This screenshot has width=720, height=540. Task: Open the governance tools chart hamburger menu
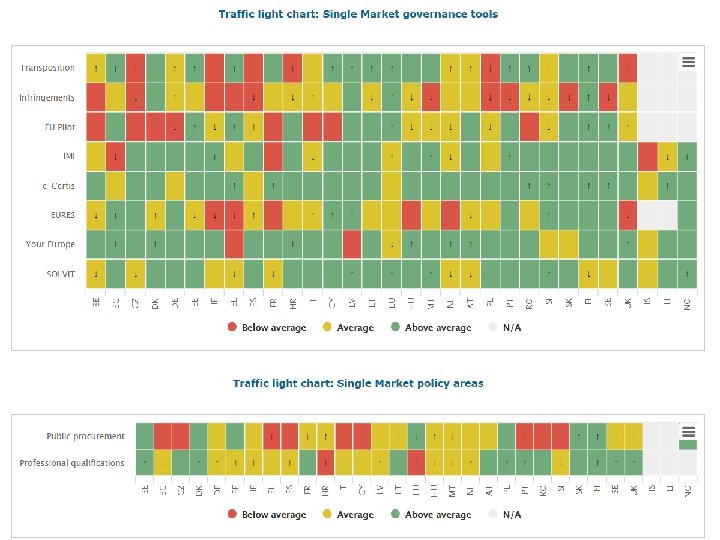(688, 62)
